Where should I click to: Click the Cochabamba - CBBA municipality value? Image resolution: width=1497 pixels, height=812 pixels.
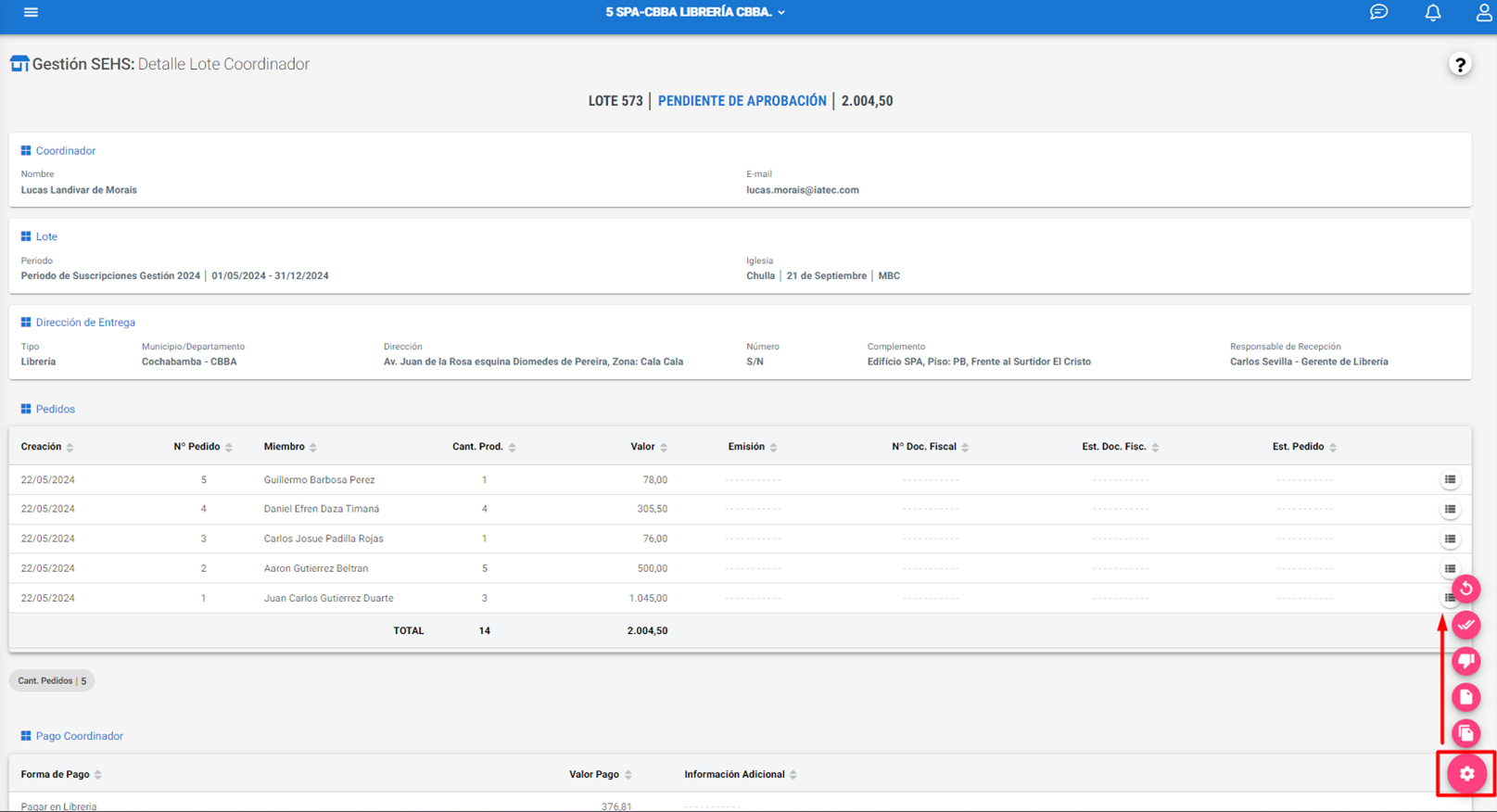(x=189, y=362)
